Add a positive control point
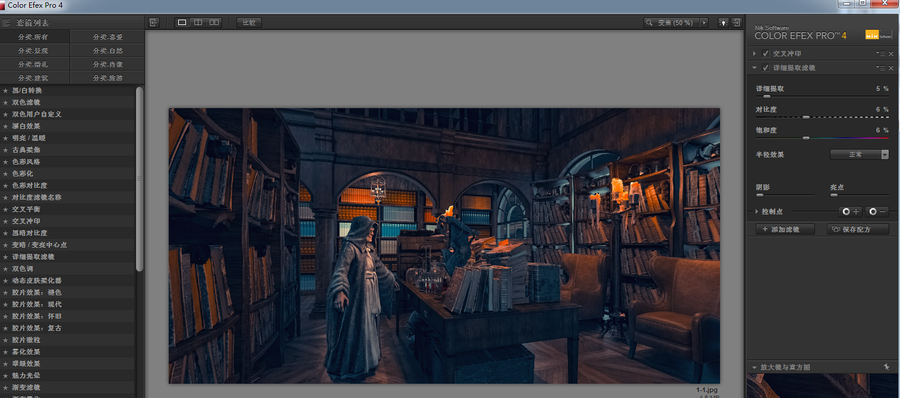Screen dimensions: 900x398 pyautogui.click(x=850, y=211)
